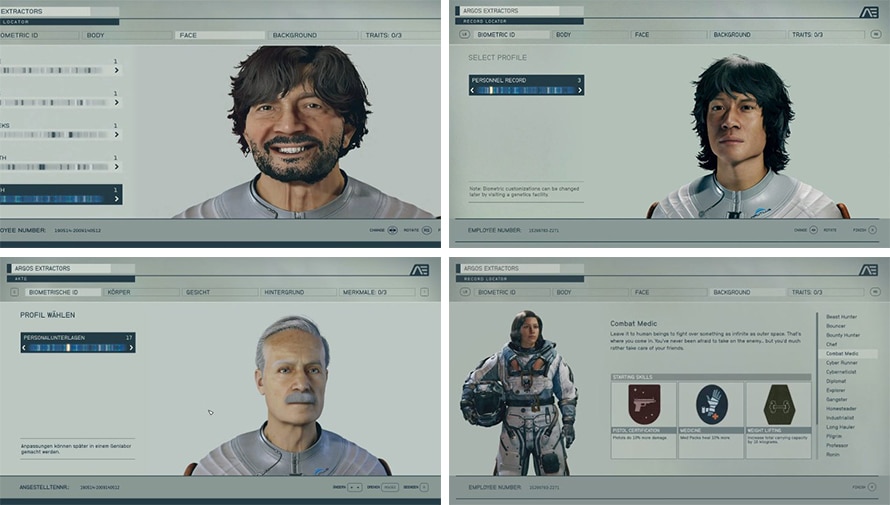This screenshot has height=505, width=890.
Task: Choose the Long Hauler background
Action: (x=840, y=427)
